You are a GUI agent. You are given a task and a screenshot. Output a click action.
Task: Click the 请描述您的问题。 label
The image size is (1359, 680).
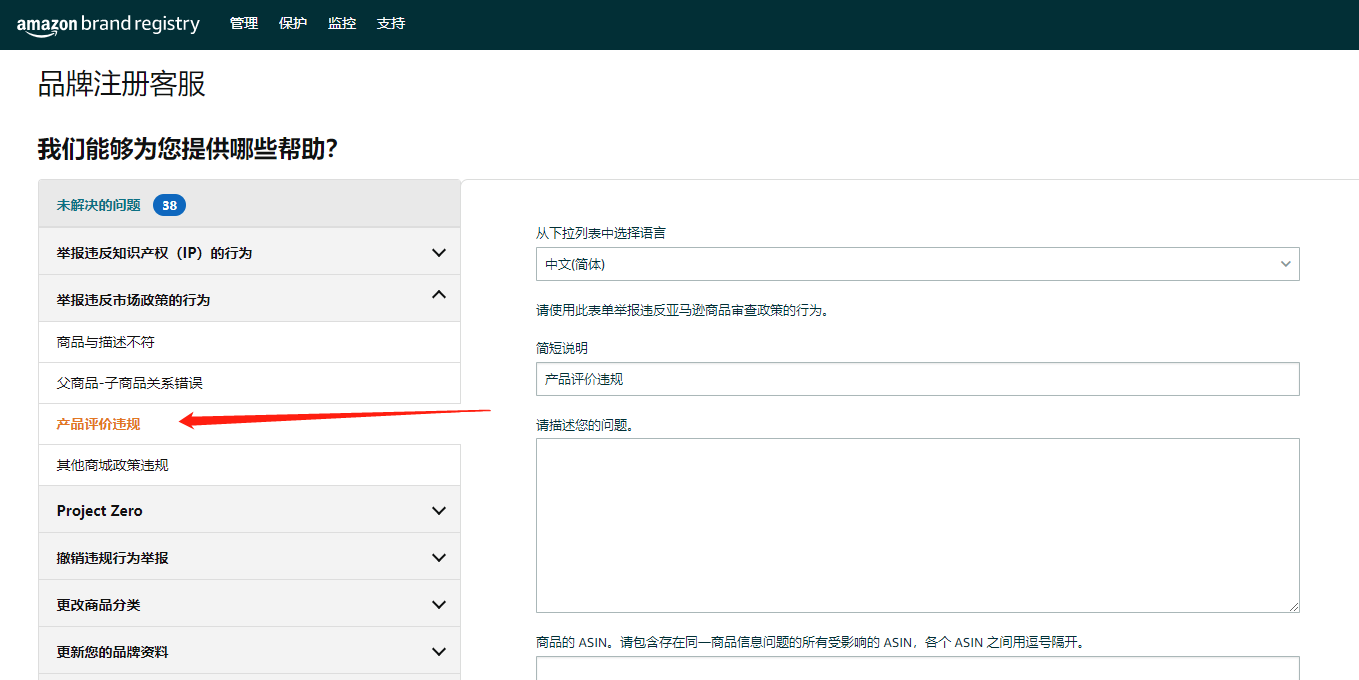pos(585,425)
